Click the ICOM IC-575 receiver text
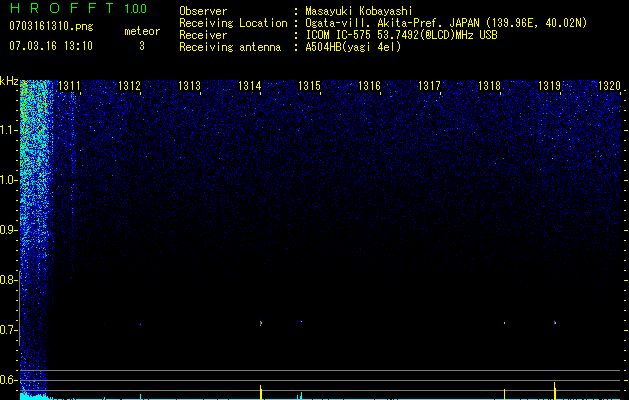Viewport: 629px width, 400px height. [x=401, y=35]
